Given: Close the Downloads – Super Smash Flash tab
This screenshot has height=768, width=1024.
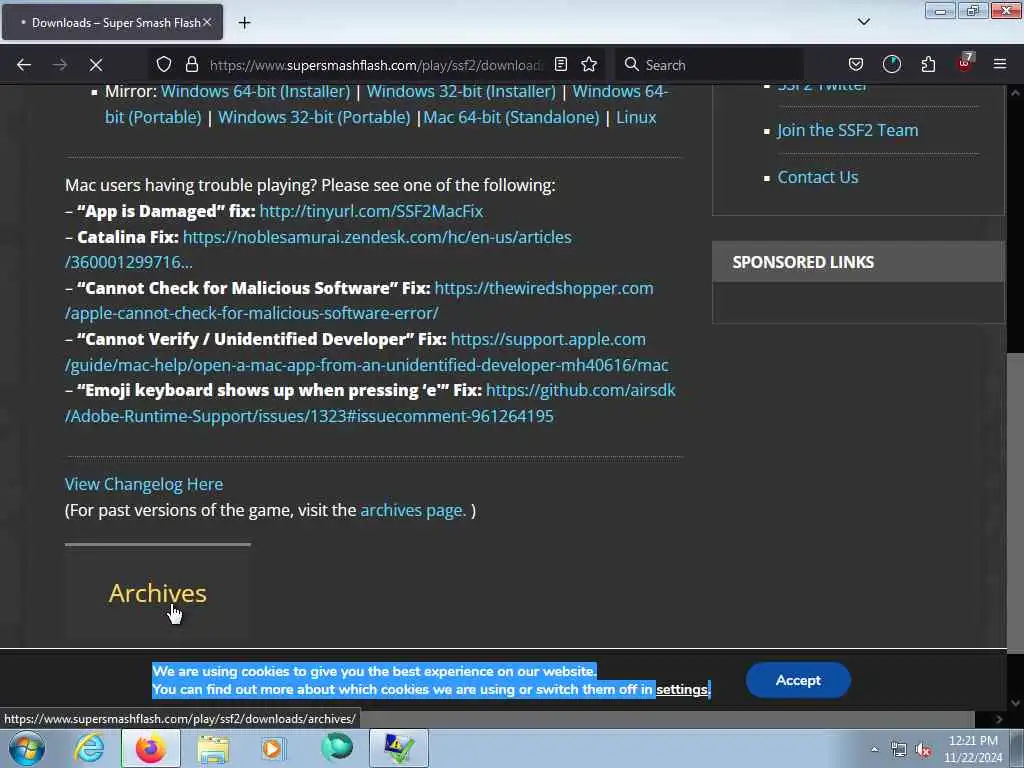Looking at the screenshot, I should point(207,22).
